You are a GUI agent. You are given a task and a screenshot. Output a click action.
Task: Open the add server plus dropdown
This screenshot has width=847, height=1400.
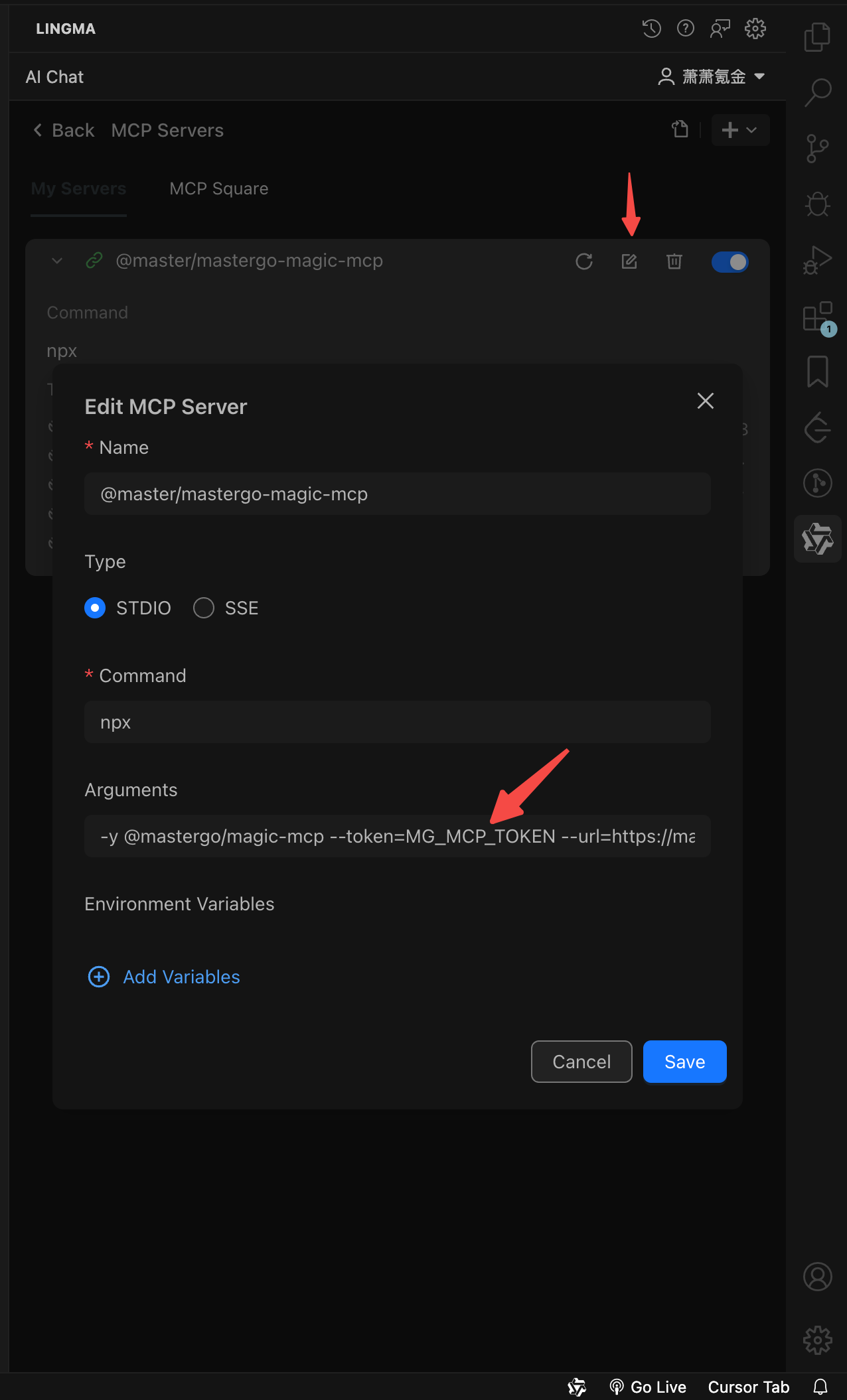pos(740,130)
